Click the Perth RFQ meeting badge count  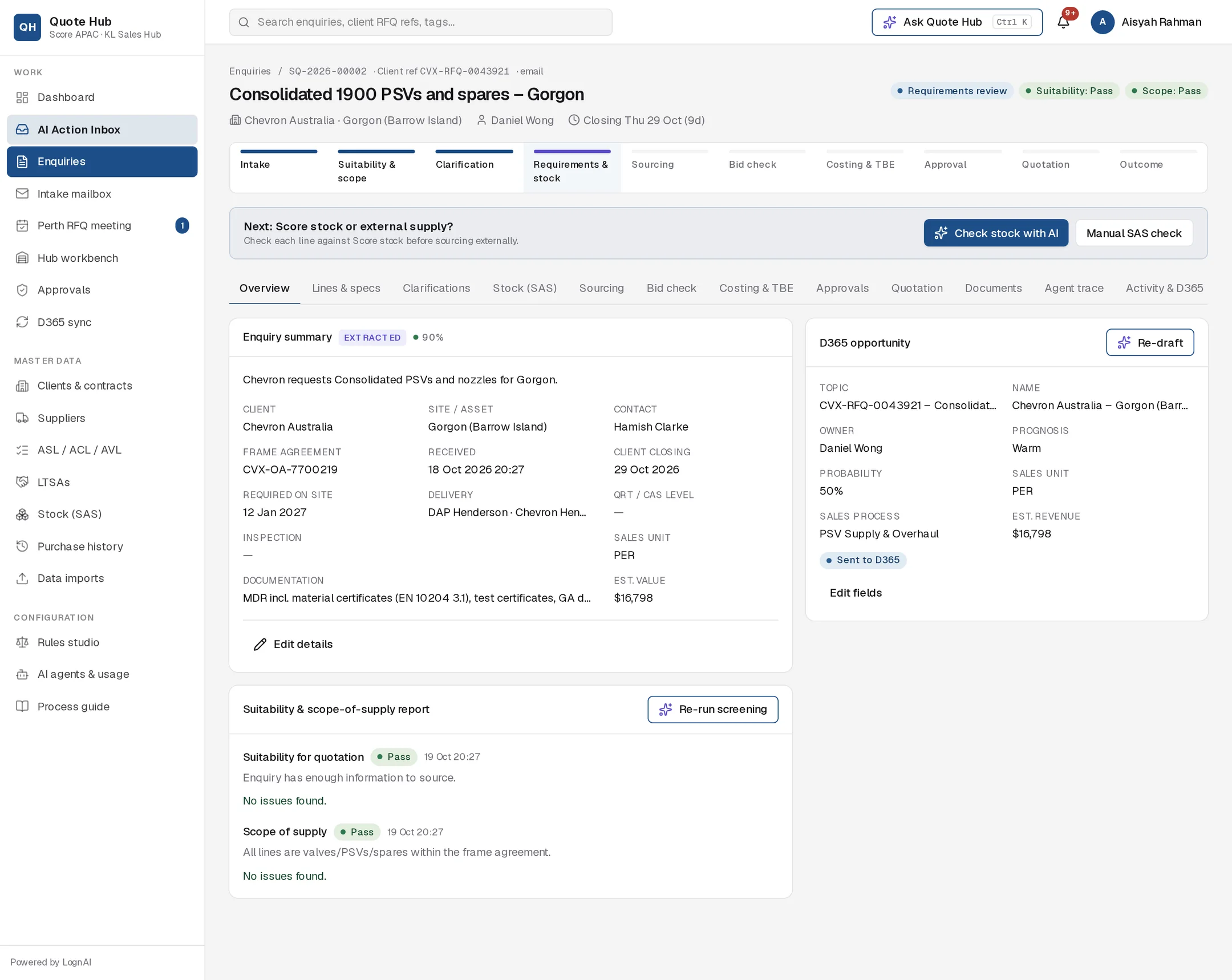183,226
